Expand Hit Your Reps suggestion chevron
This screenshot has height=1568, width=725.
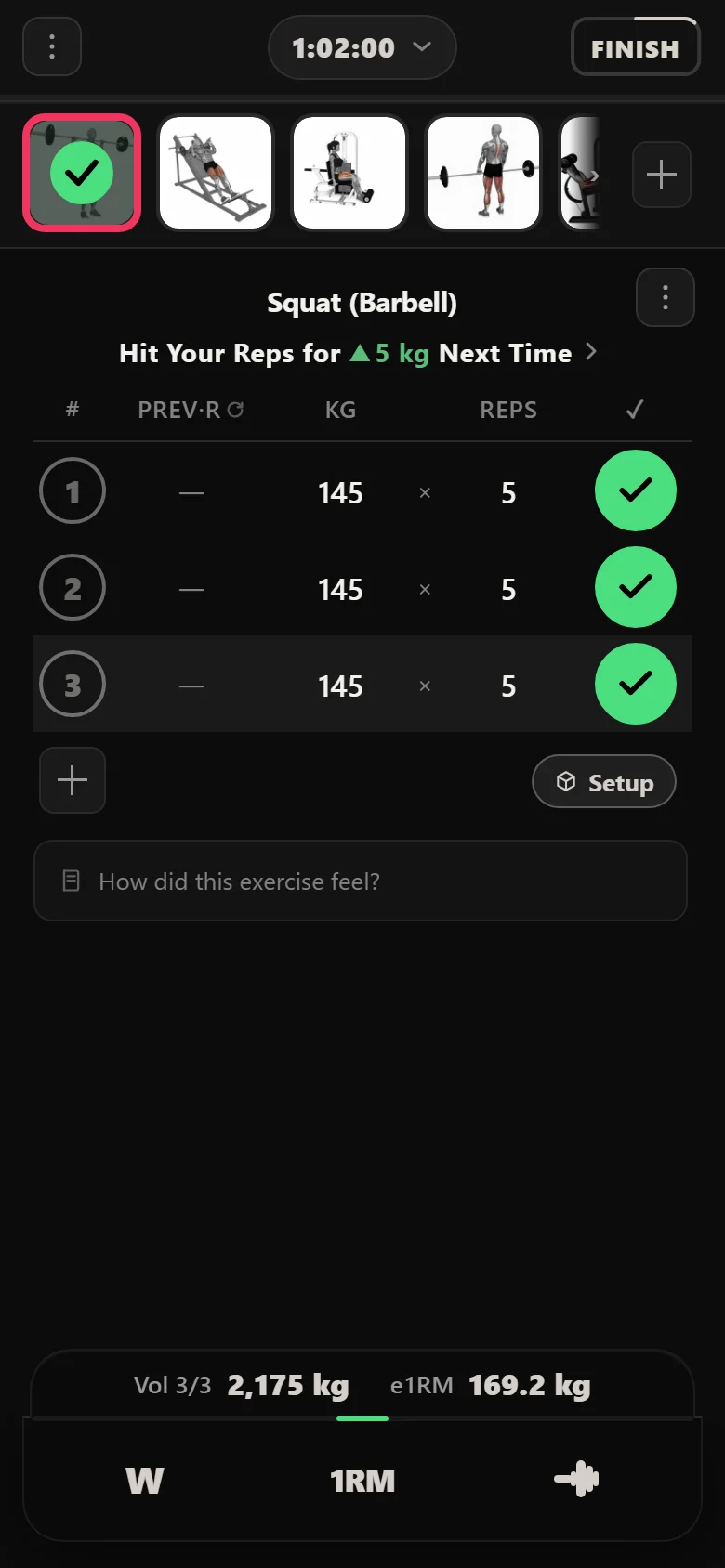pyautogui.click(x=591, y=352)
